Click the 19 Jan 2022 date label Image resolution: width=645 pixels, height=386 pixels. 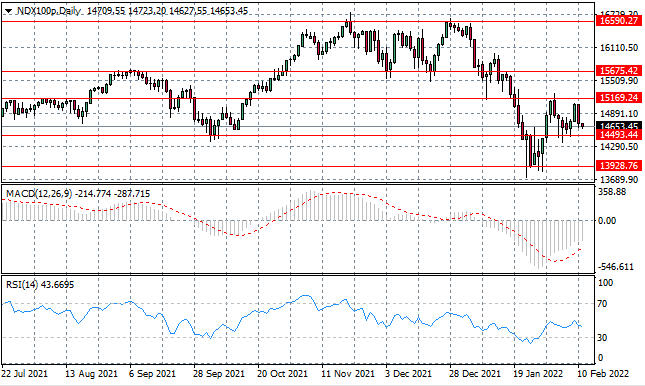click(538, 374)
